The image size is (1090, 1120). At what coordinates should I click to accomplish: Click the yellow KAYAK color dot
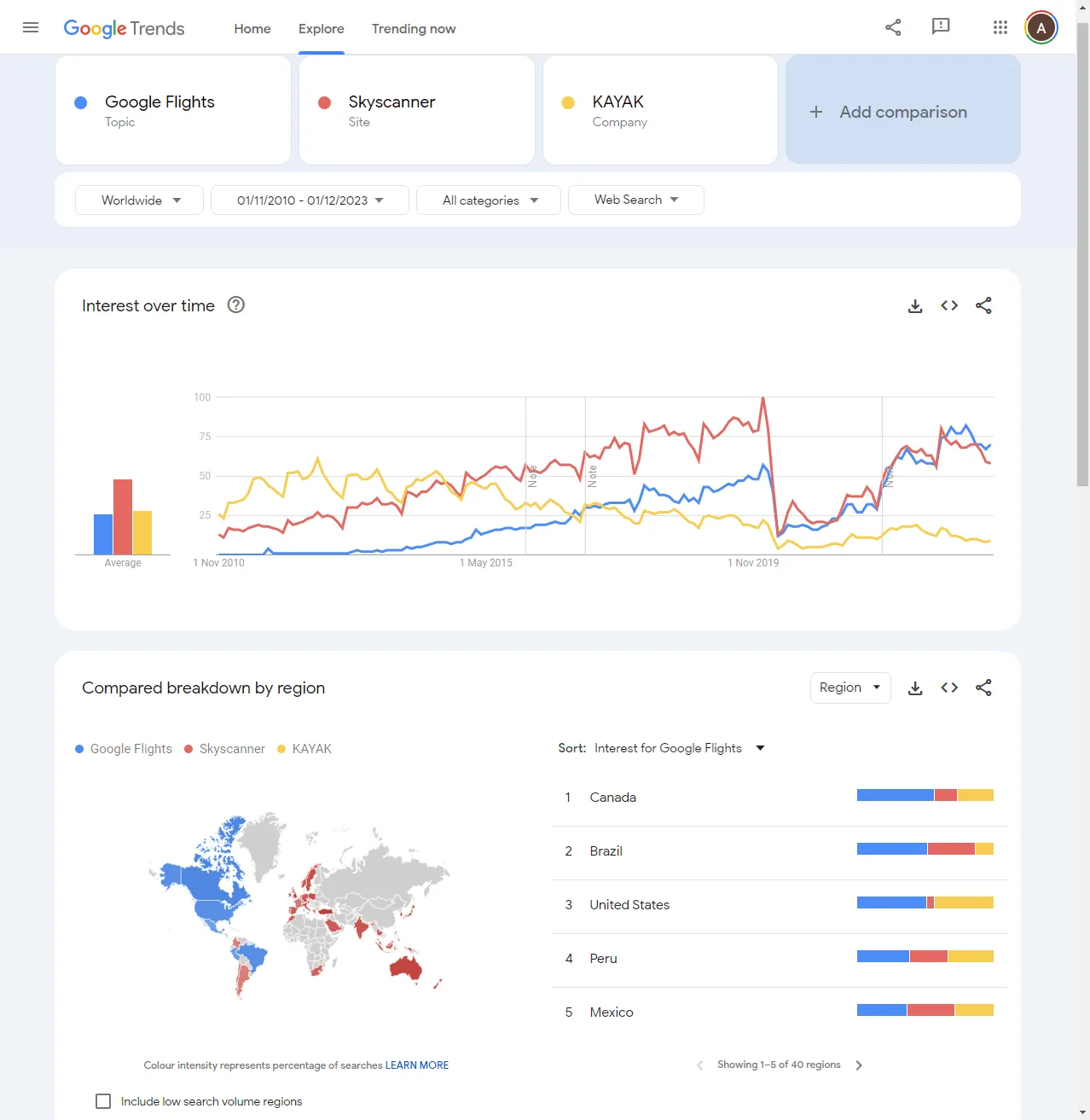coord(568,102)
